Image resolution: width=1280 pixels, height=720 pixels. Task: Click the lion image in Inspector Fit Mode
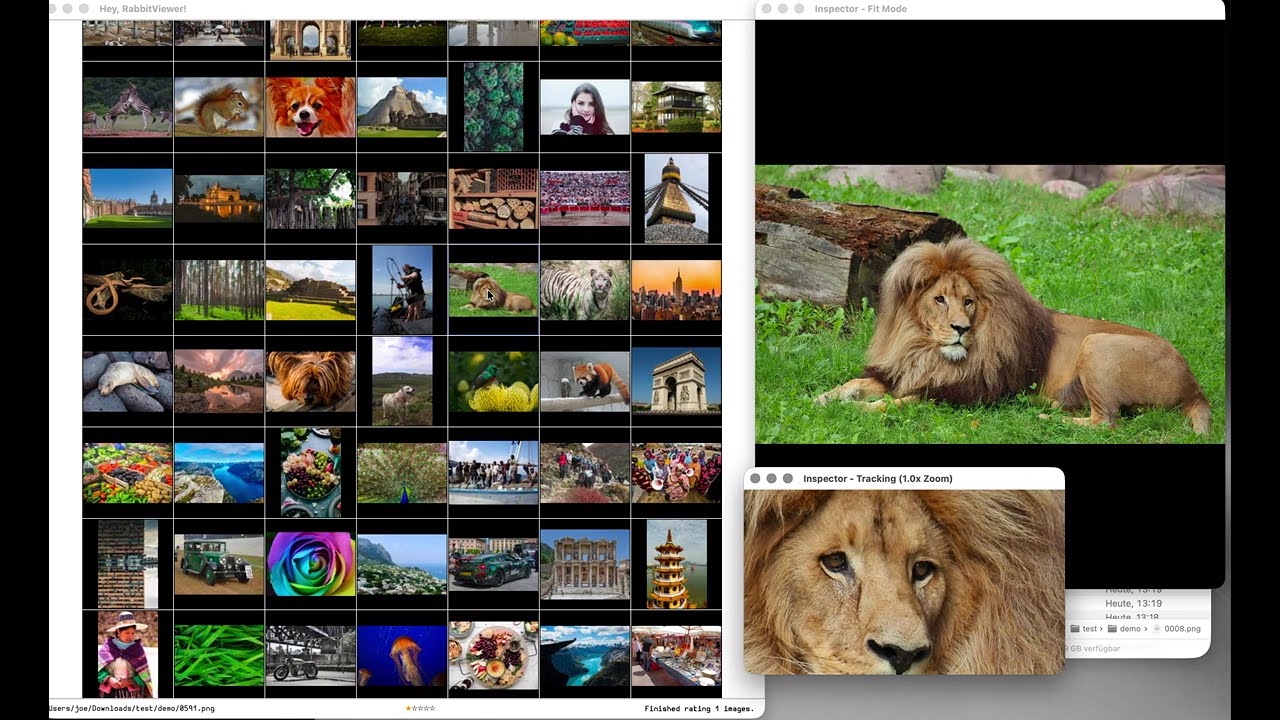point(990,304)
